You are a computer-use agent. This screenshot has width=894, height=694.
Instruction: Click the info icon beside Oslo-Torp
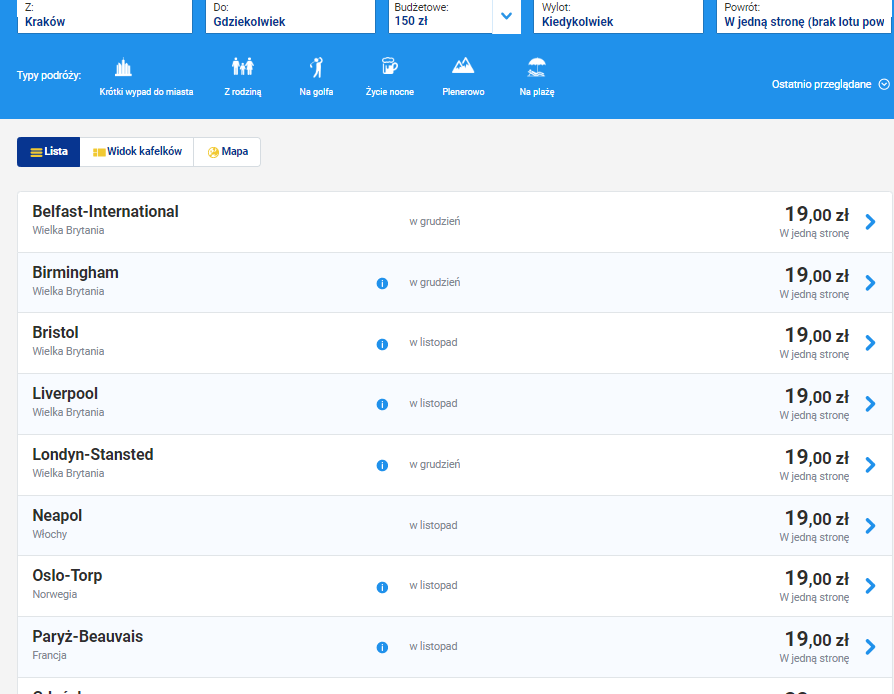click(383, 587)
